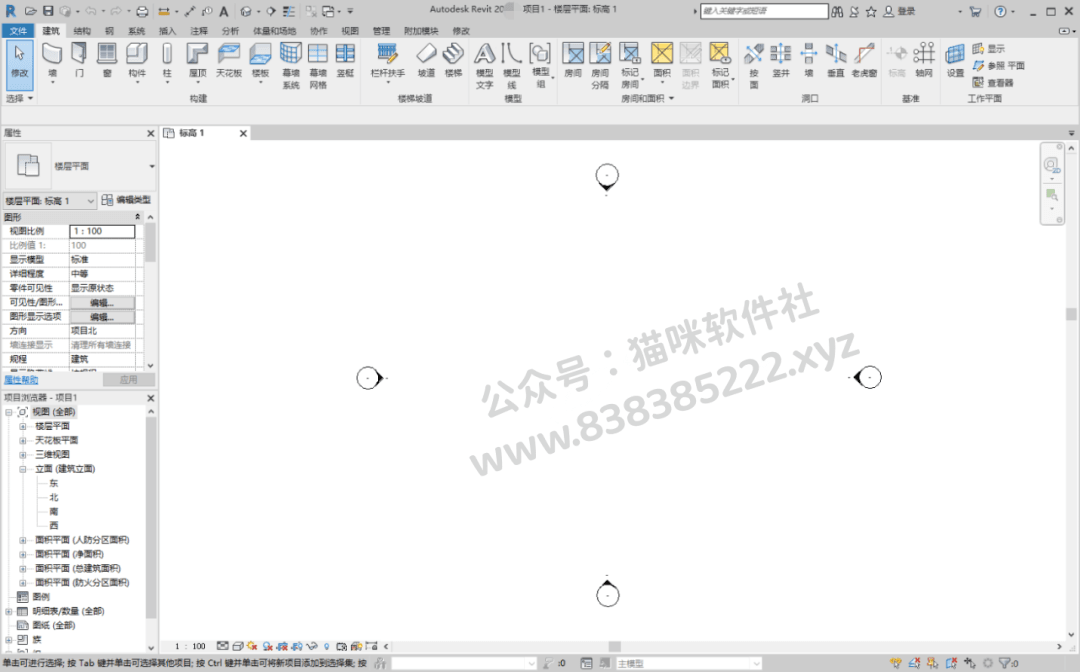This screenshot has height=672, width=1080.
Task: Click the 视图比例 1:100 field
Action: 103,231
